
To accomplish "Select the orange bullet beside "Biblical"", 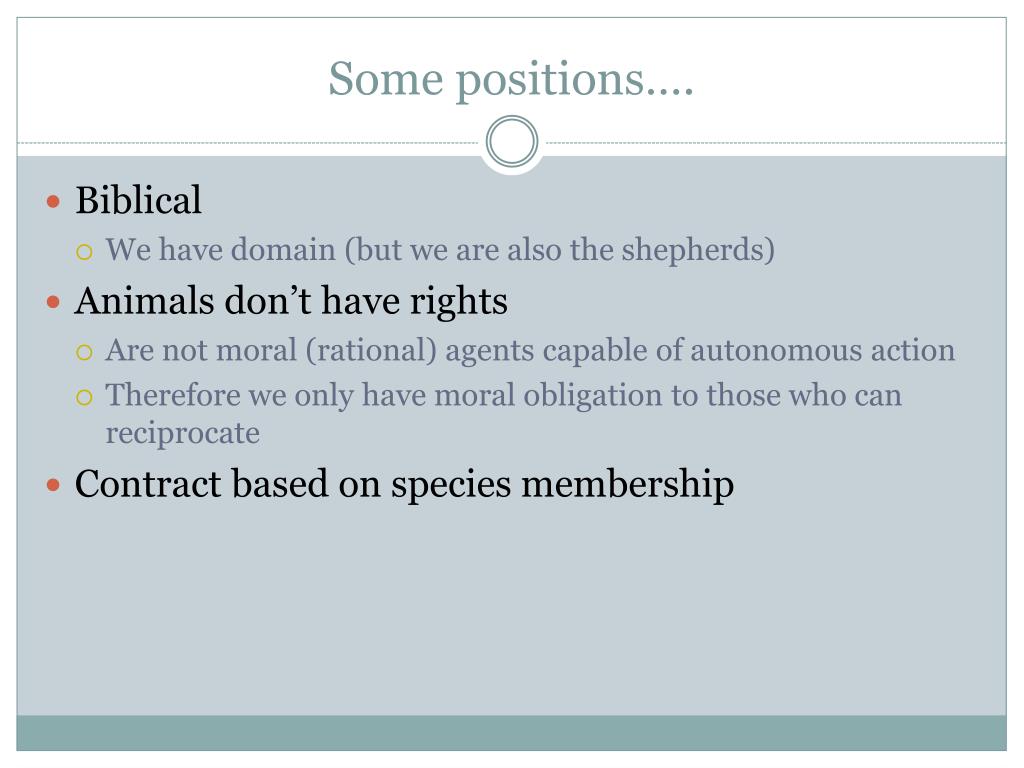I will pos(54,201).
